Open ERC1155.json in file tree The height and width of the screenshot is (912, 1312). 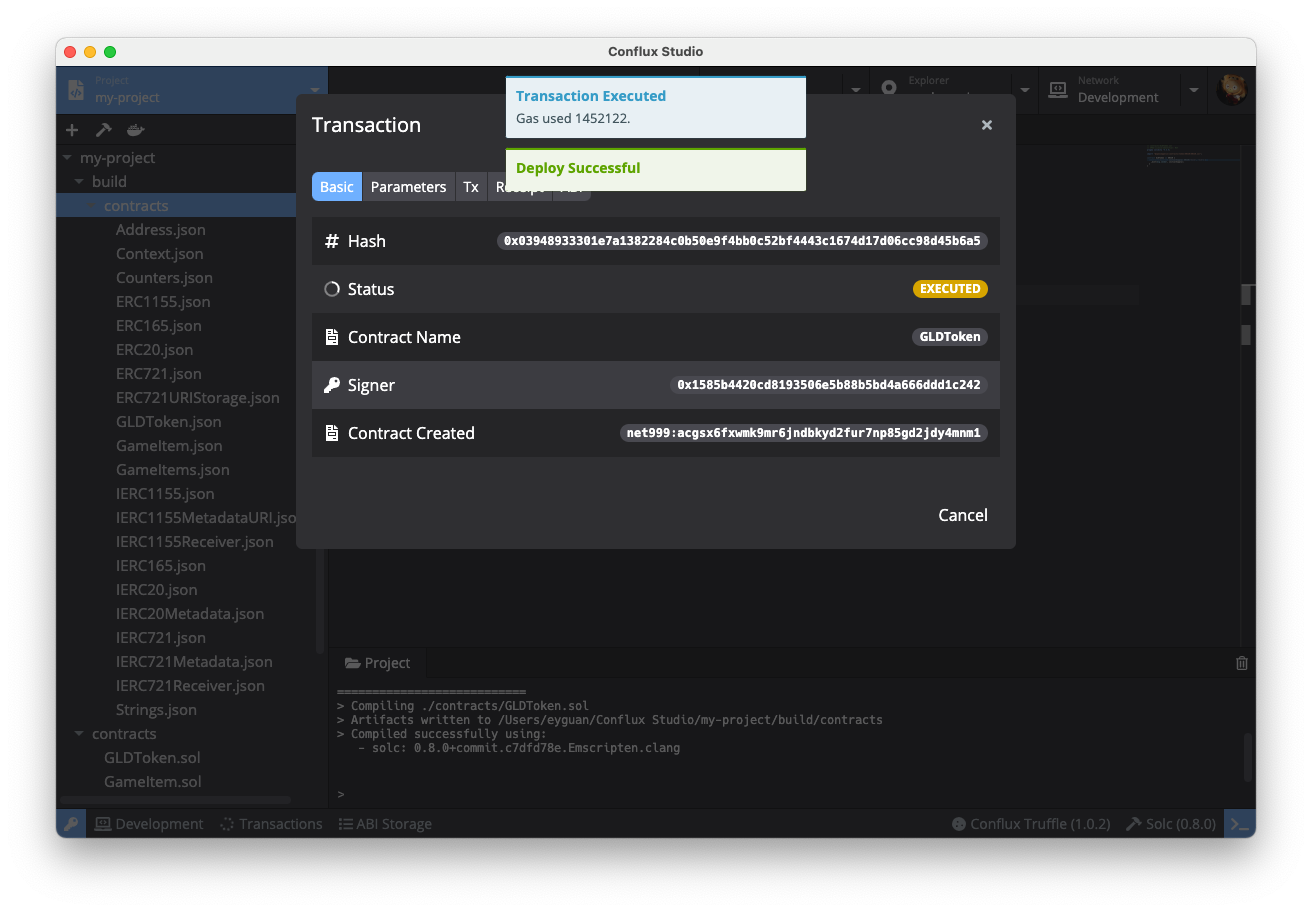pos(163,302)
